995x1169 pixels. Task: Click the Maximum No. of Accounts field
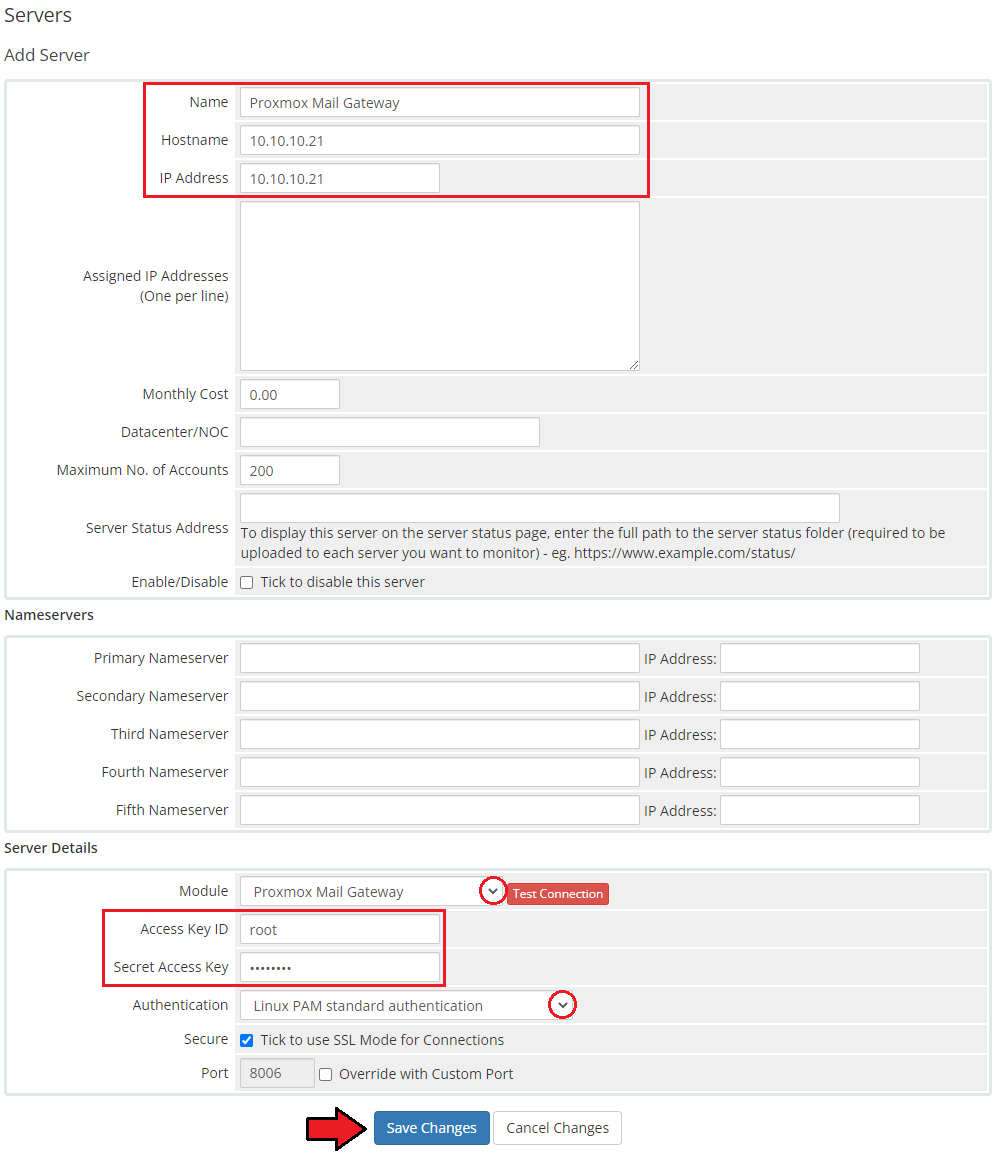click(289, 470)
